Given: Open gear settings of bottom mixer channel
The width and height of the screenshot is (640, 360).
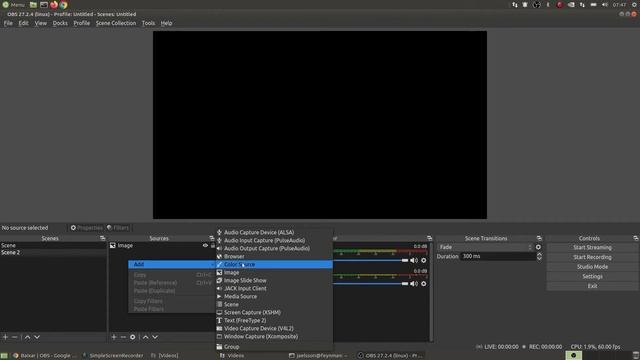Looking at the screenshot, I should click(x=424, y=284).
